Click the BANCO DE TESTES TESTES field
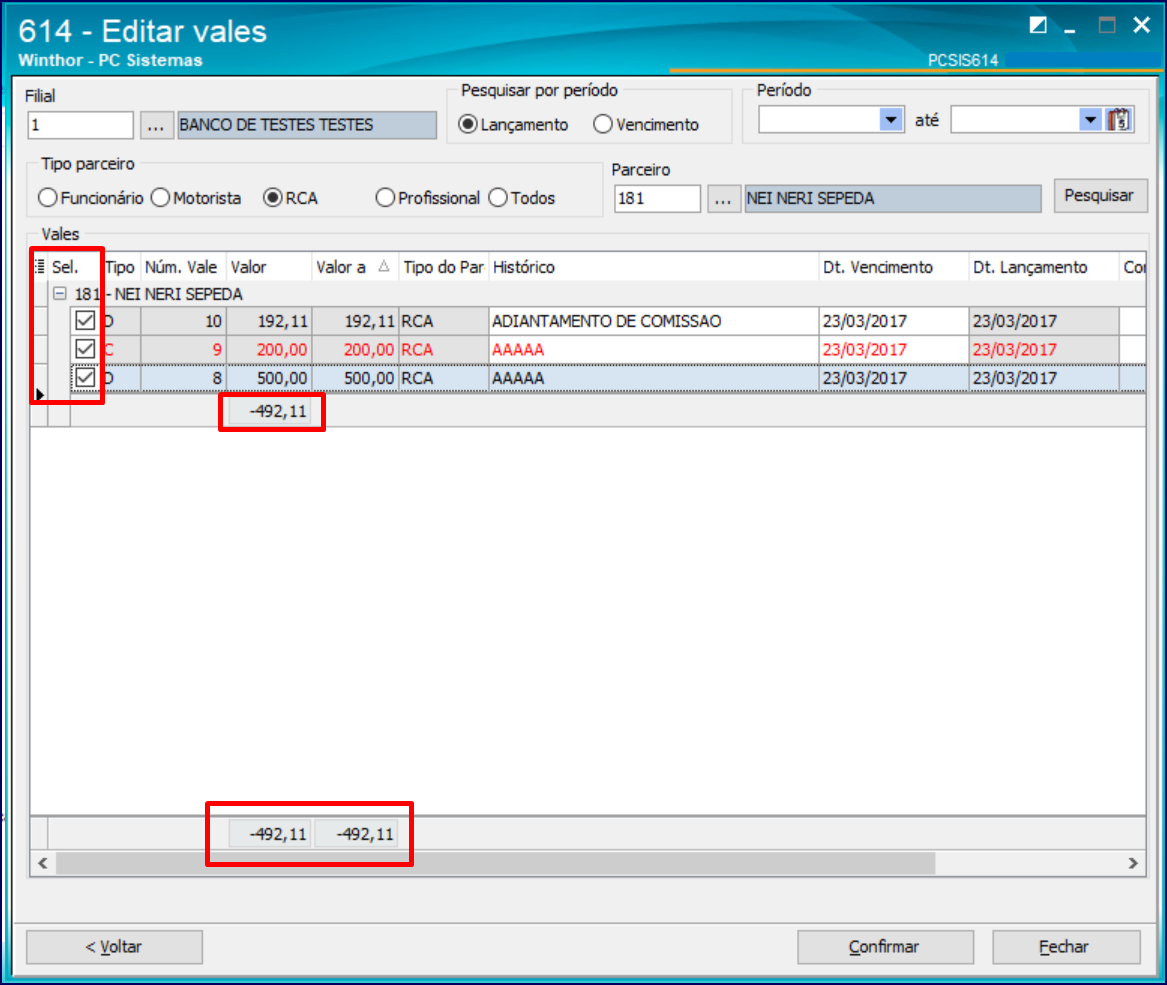The image size is (1167, 985). [307, 125]
